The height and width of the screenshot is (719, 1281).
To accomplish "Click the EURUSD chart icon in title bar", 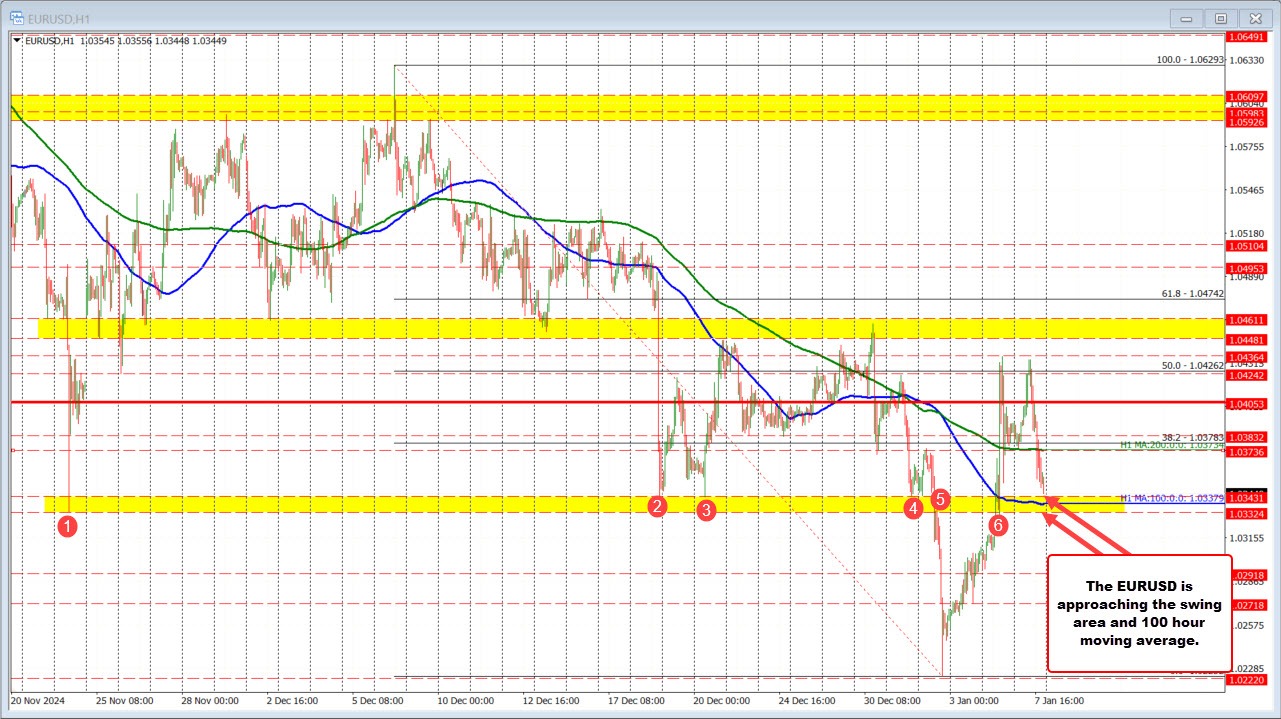I will pos(15,17).
